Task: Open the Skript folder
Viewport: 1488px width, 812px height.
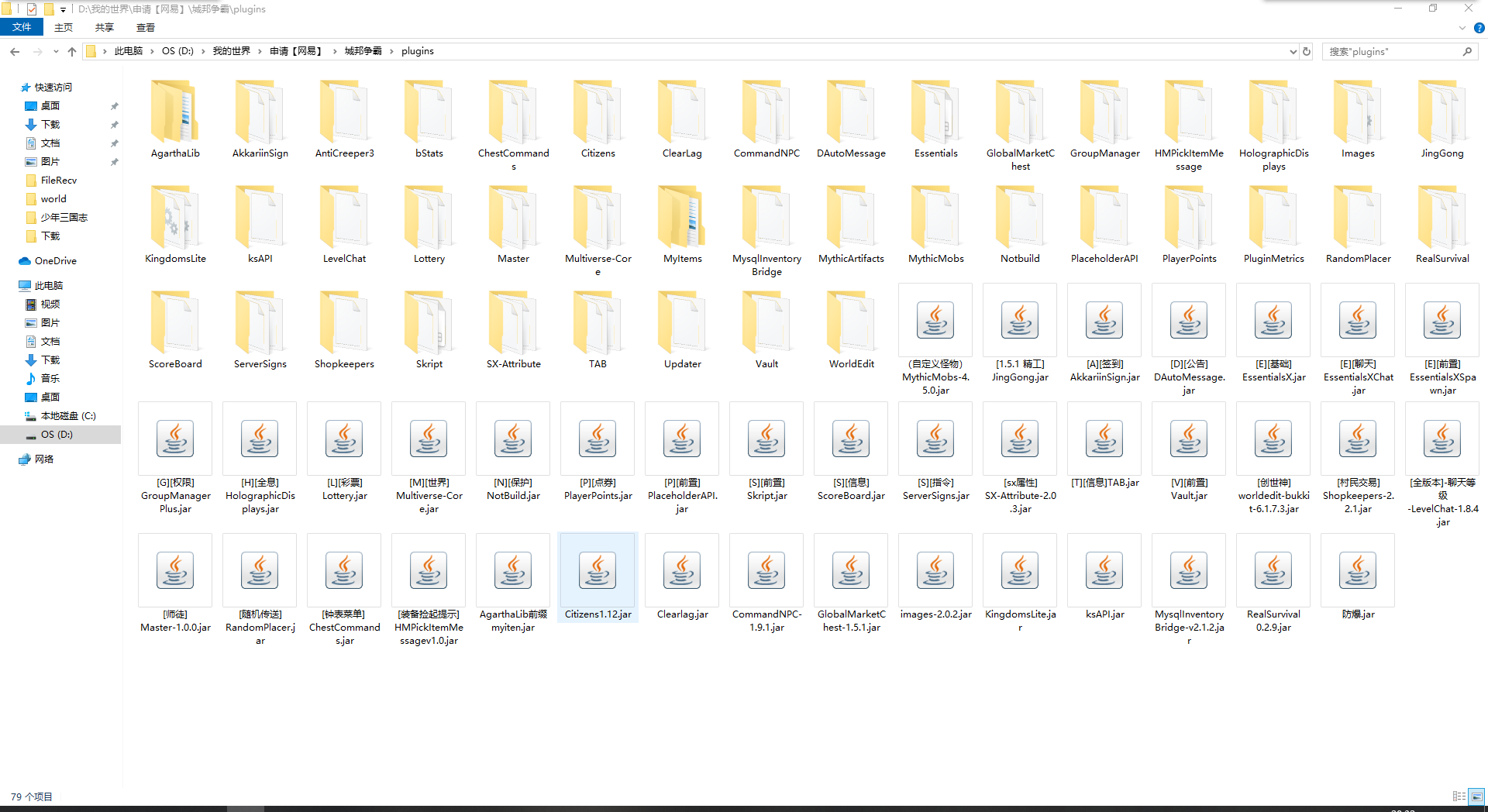Action: click(429, 323)
